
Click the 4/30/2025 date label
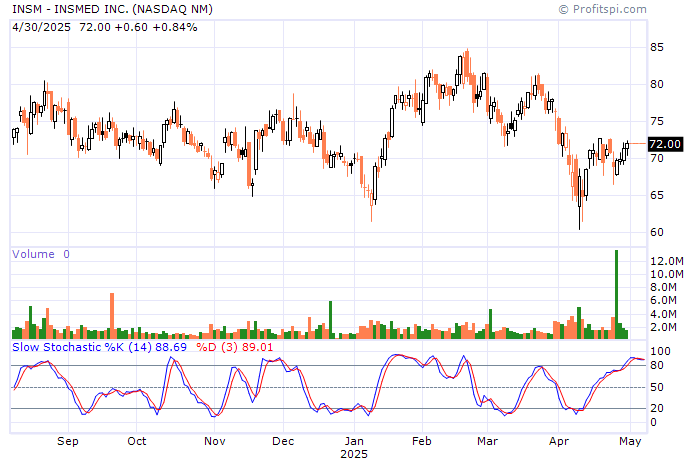tap(42, 27)
